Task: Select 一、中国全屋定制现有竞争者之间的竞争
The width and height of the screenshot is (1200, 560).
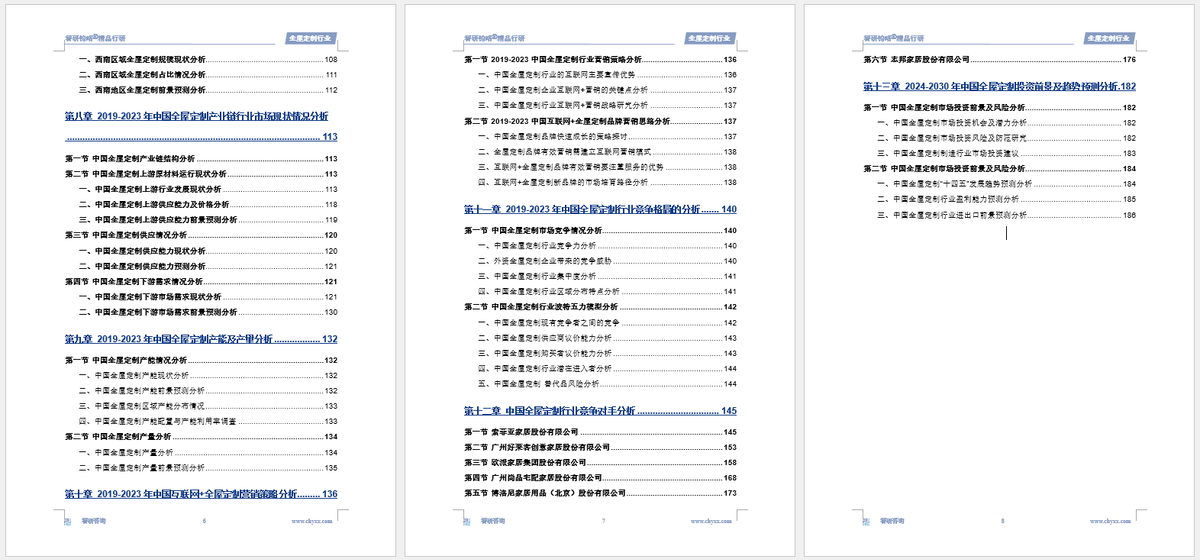Action: click(x=609, y=323)
